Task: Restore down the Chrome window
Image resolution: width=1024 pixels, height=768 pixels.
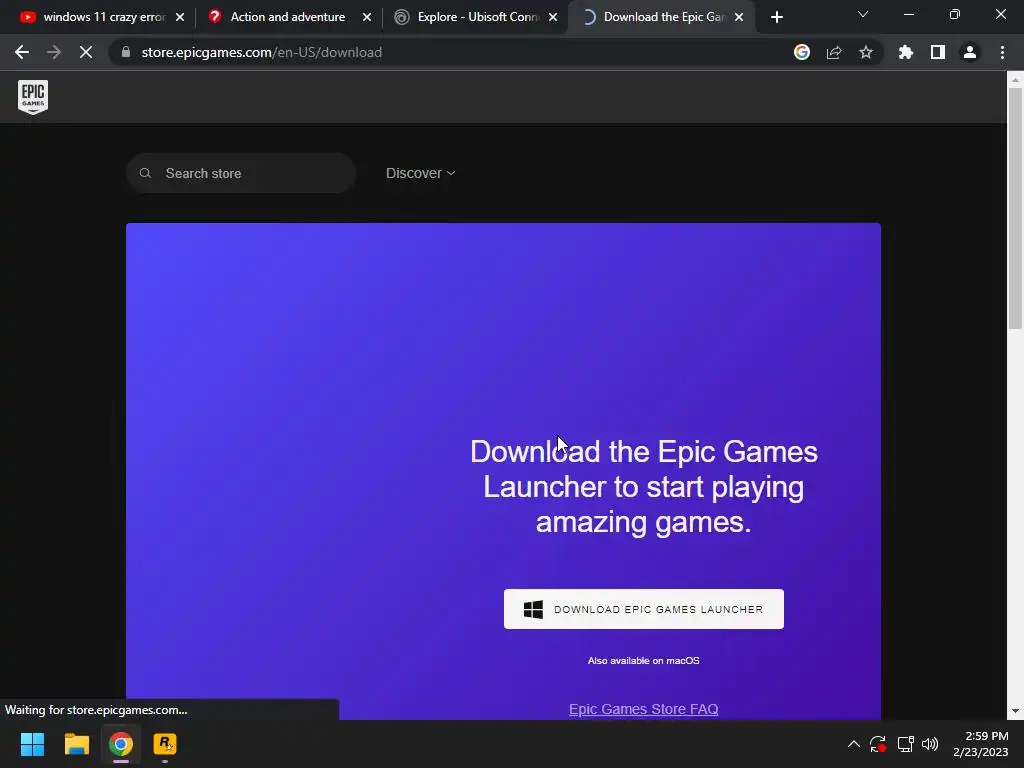Action: (x=955, y=14)
